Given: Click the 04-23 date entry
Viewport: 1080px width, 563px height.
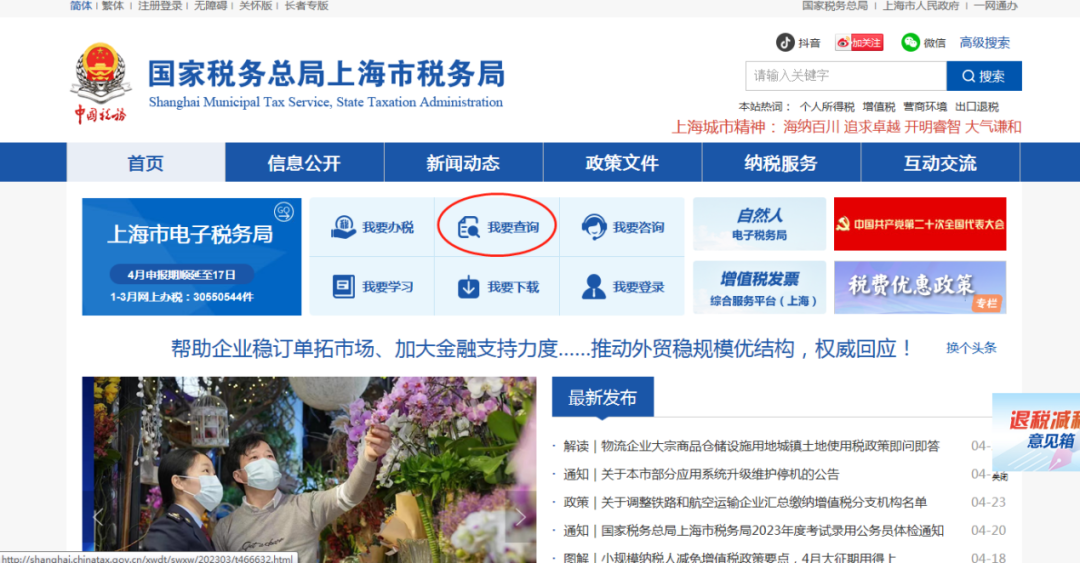Looking at the screenshot, I should [x=988, y=502].
